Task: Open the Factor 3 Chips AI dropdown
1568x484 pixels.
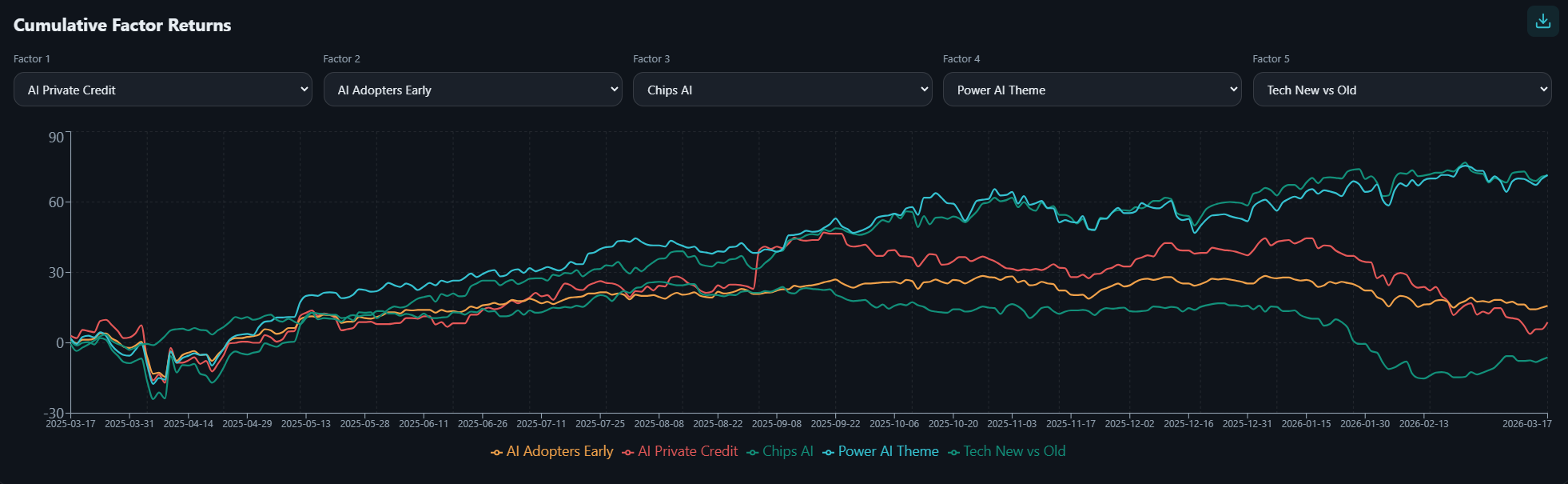Action: pyautogui.click(x=782, y=90)
